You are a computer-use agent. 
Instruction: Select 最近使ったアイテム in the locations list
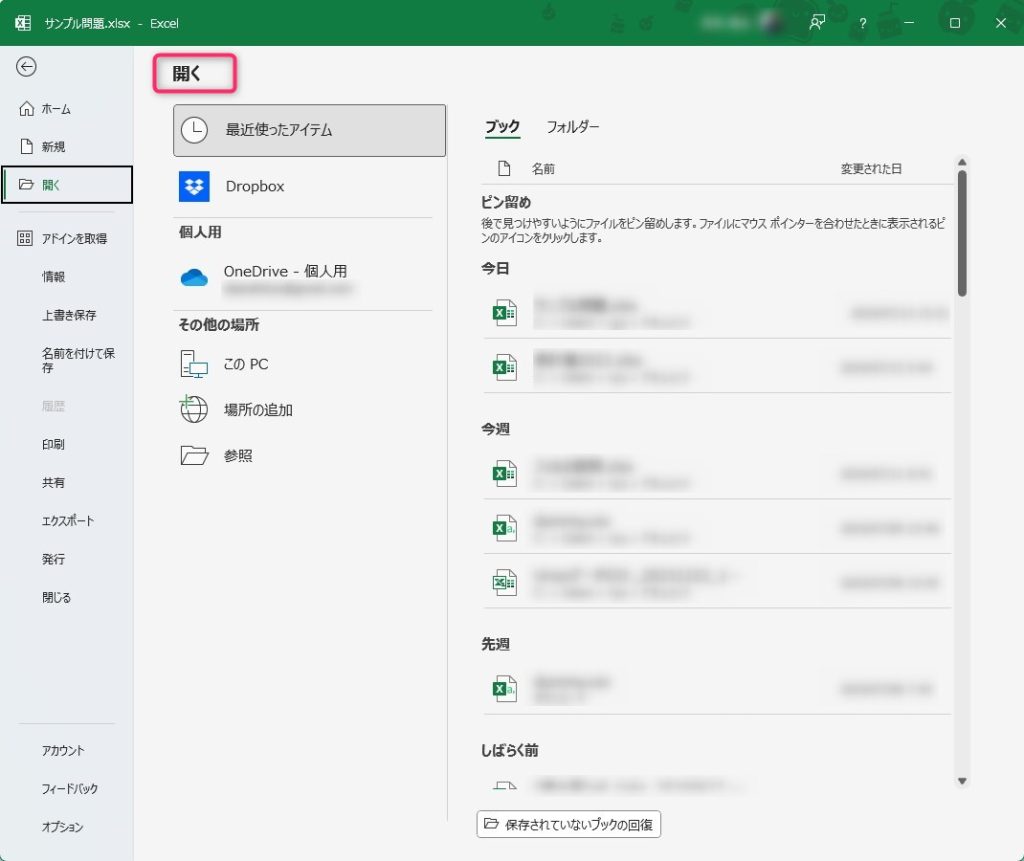[309, 130]
